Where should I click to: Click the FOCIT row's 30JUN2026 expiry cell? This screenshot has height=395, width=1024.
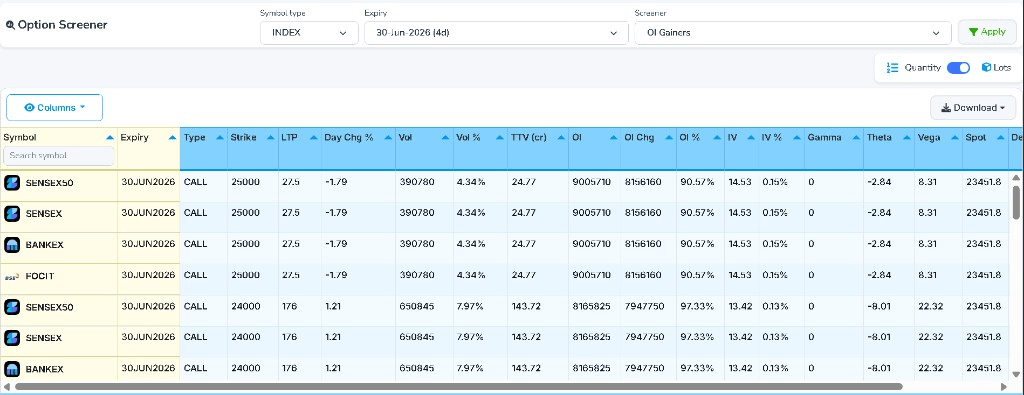(148, 275)
